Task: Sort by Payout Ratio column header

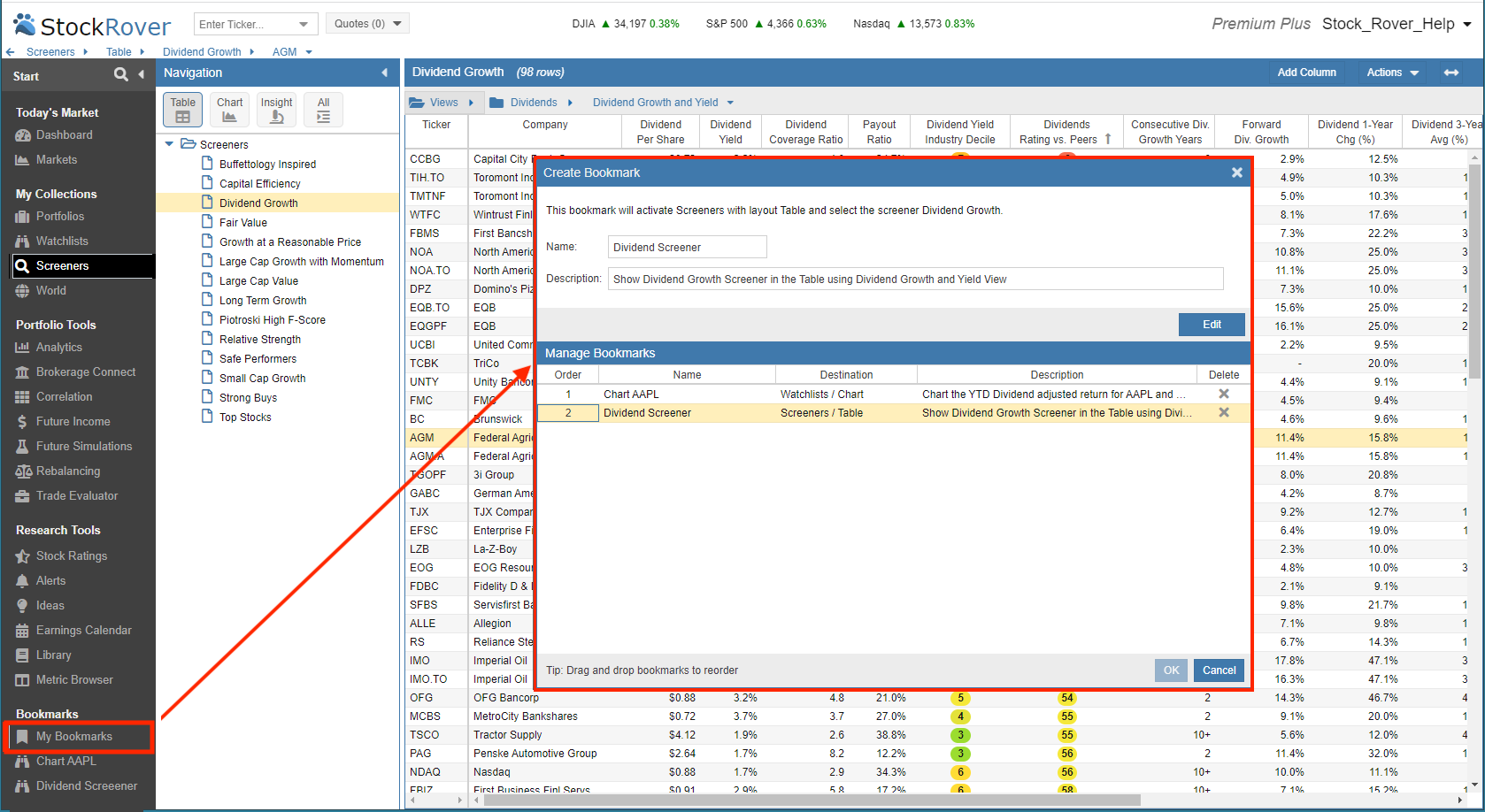Action: pyautogui.click(x=879, y=132)
